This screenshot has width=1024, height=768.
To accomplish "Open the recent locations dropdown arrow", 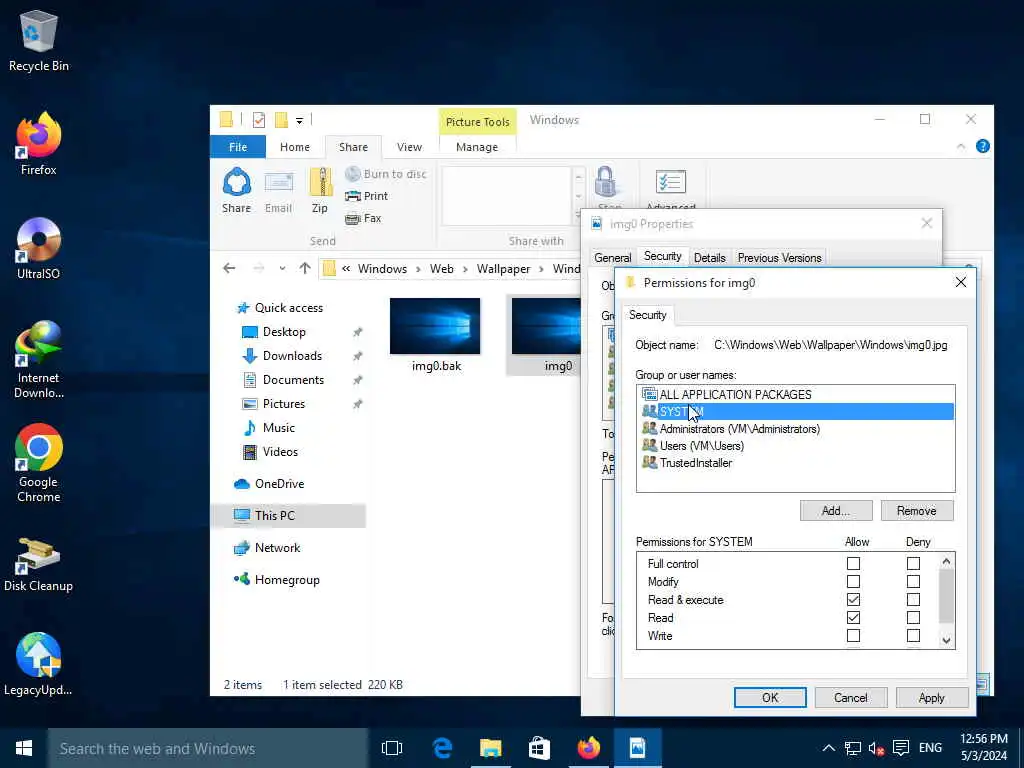I will coord(282,268).
